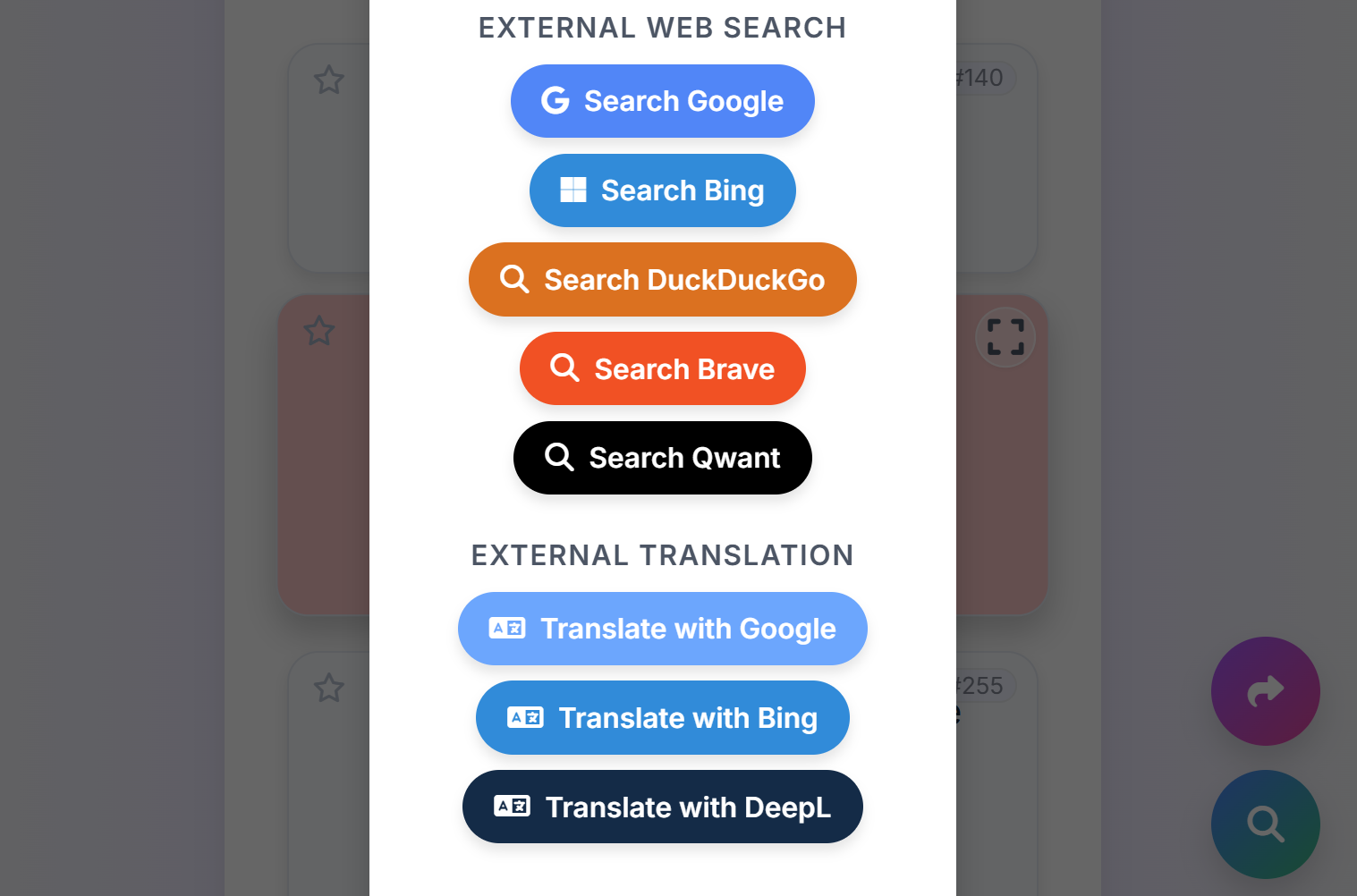The image size is (1357, 896).
Task: Translate the text with DeepL
Action: pyautogui.click(x=662, y=807)
